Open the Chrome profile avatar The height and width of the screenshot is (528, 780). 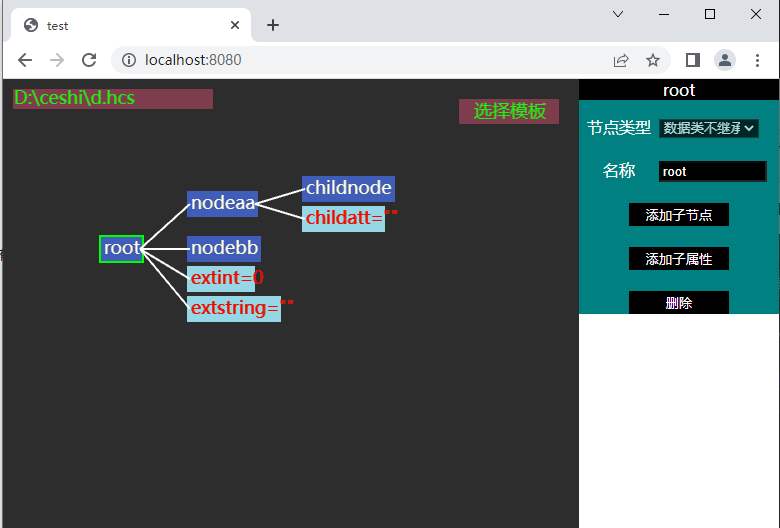tap(725, 60)
